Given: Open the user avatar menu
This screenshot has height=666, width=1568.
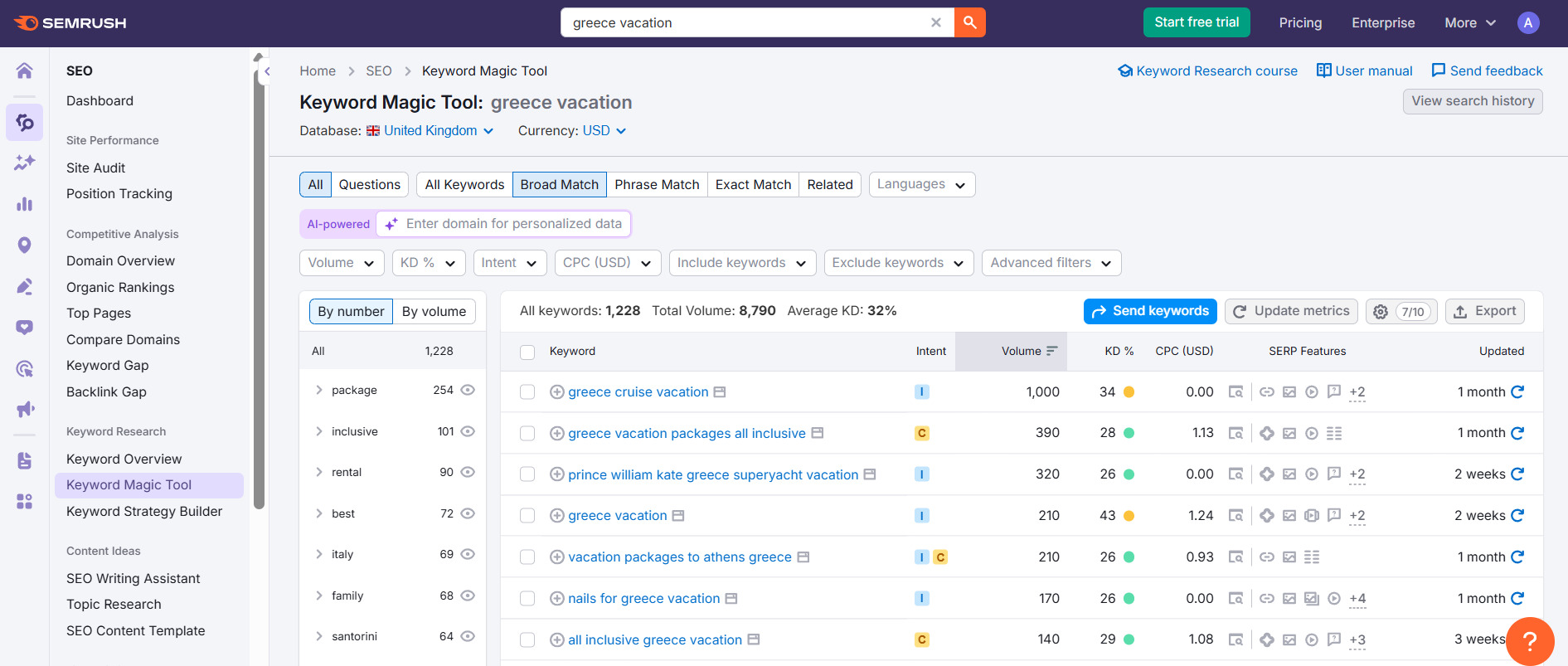Looking at the screenshot, I should (x=1528, y=22).
